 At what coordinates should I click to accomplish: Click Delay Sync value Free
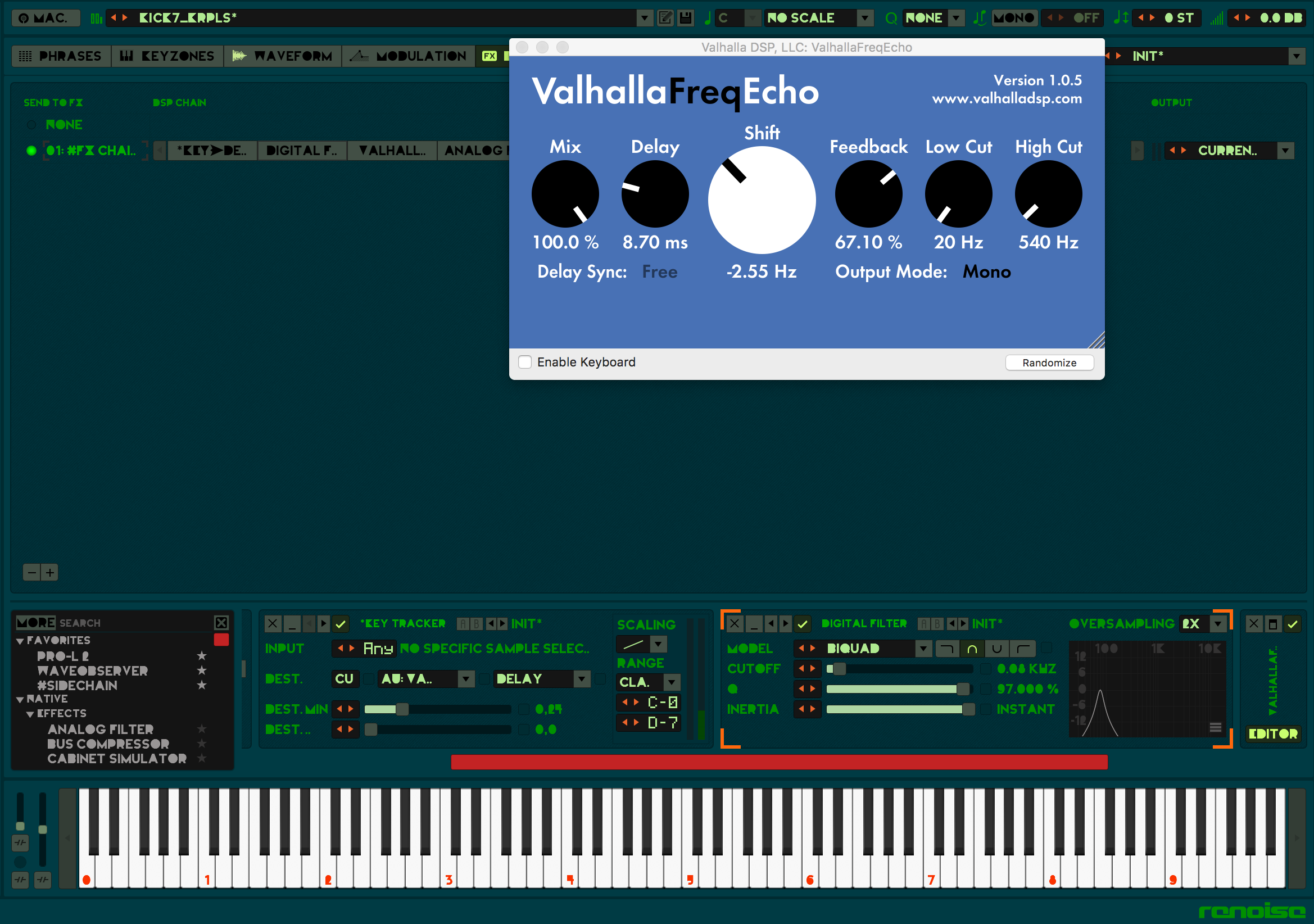click(x=659, y=272)
